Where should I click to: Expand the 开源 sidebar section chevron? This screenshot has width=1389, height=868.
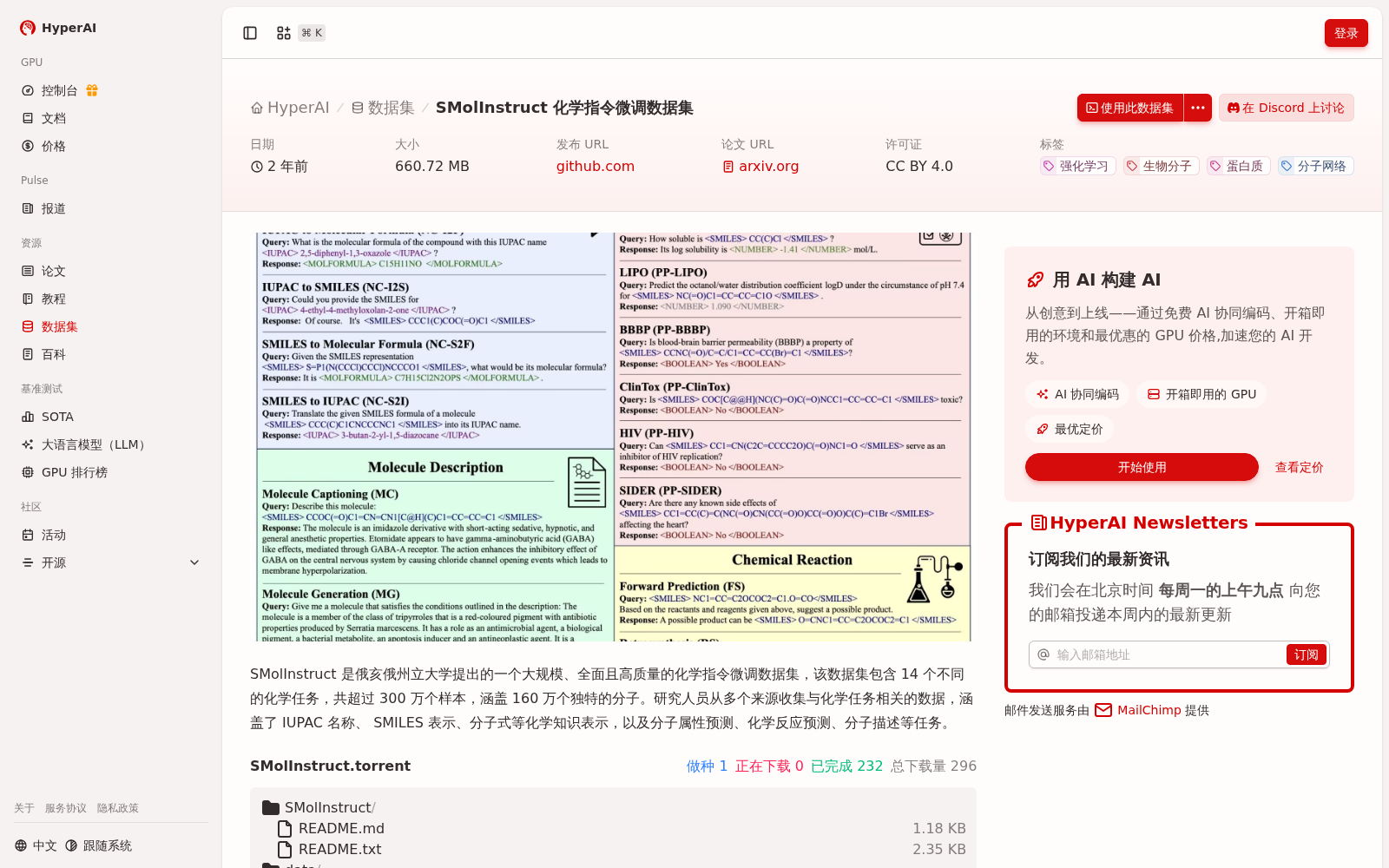click(194, 562)
